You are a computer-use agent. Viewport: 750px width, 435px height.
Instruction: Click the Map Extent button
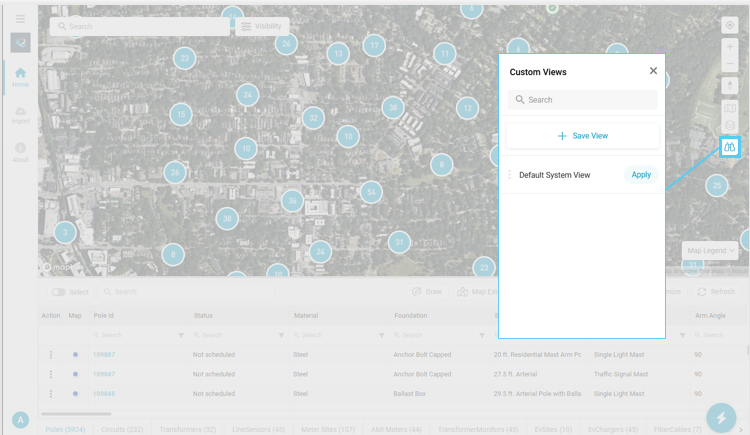pyautogui.click(x=477, y=291)
